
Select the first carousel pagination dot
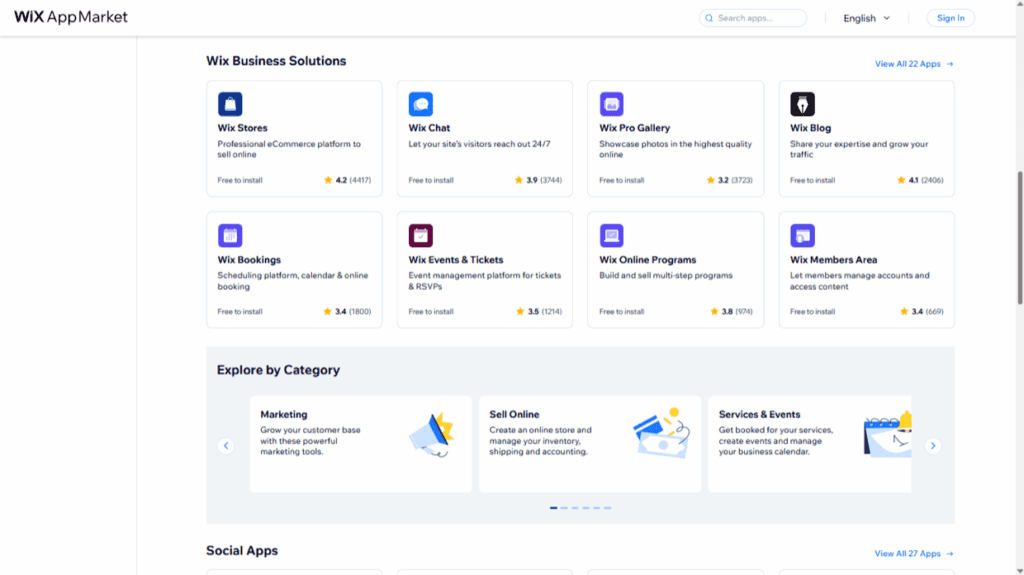[553, 508]
